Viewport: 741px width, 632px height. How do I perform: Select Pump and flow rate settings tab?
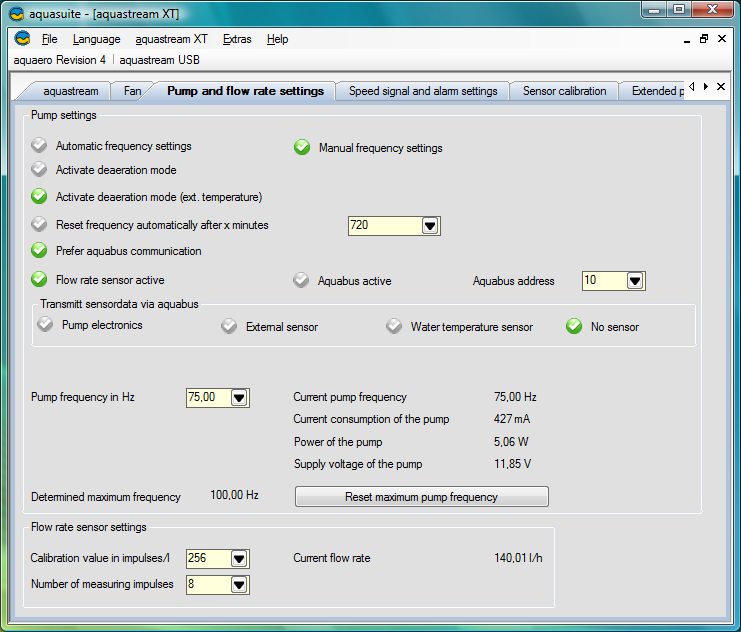coord(245,91)
